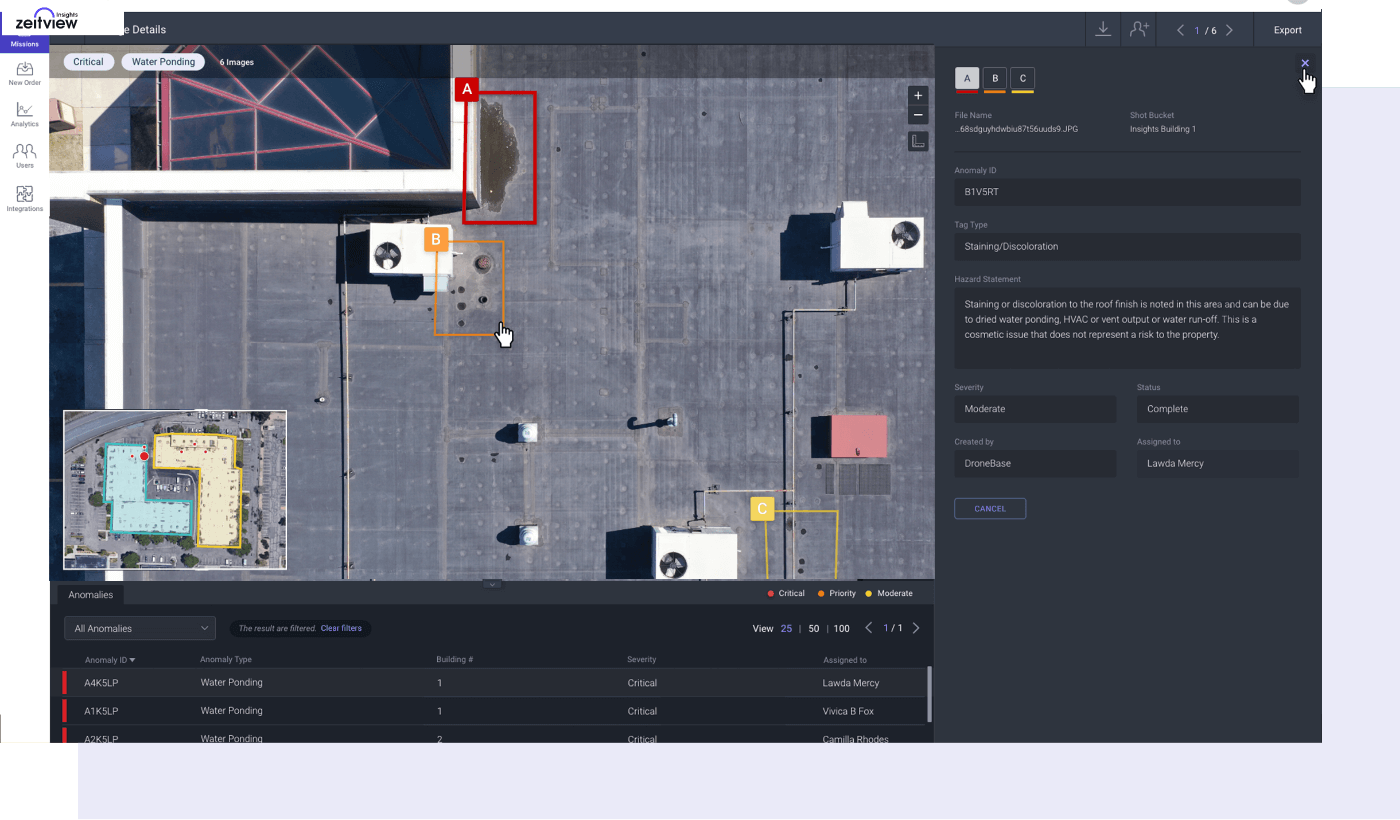Click the download image icon
The height and width of the screenshot is (820, 1400).
(1103, 29)
